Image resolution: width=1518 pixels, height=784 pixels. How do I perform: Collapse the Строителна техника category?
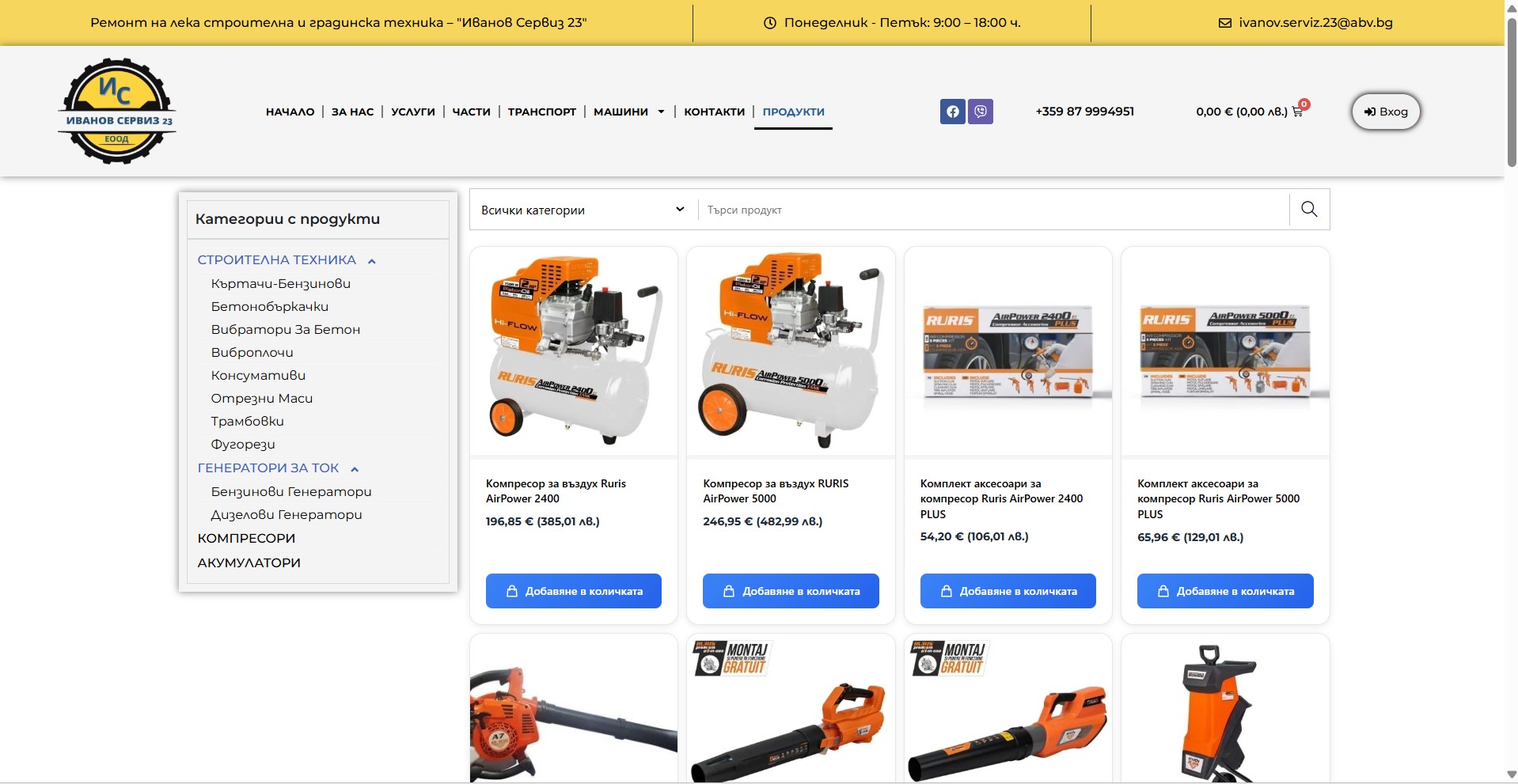point(371,260)
